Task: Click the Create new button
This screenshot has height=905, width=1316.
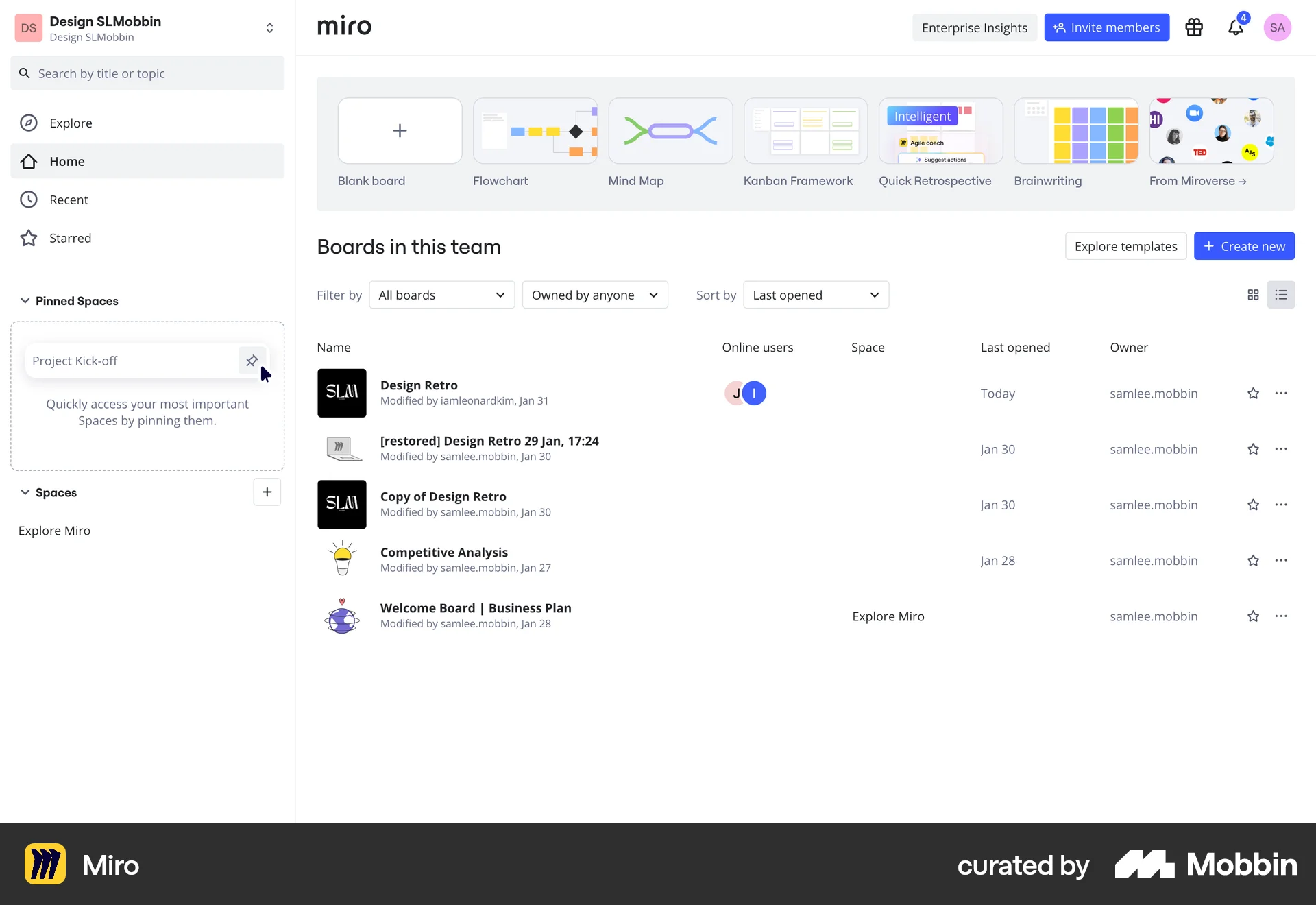Action: point(1244,245)
